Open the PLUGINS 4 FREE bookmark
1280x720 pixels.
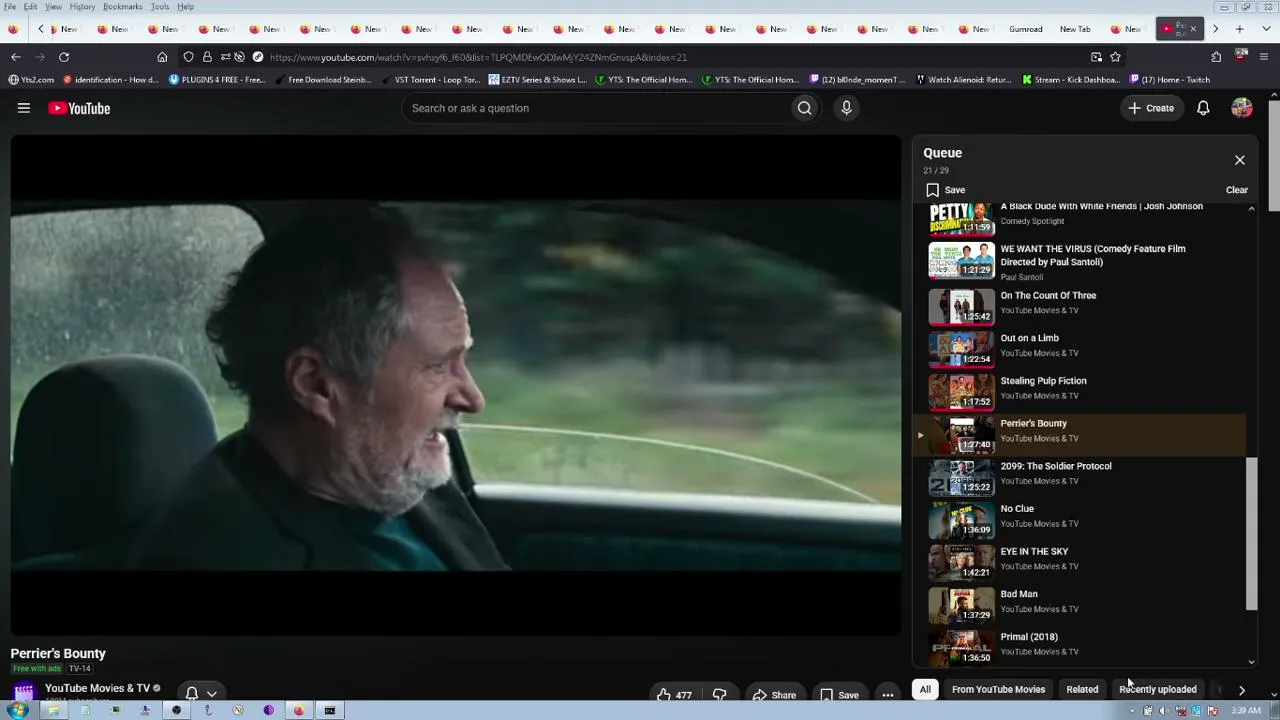(217, 80)
